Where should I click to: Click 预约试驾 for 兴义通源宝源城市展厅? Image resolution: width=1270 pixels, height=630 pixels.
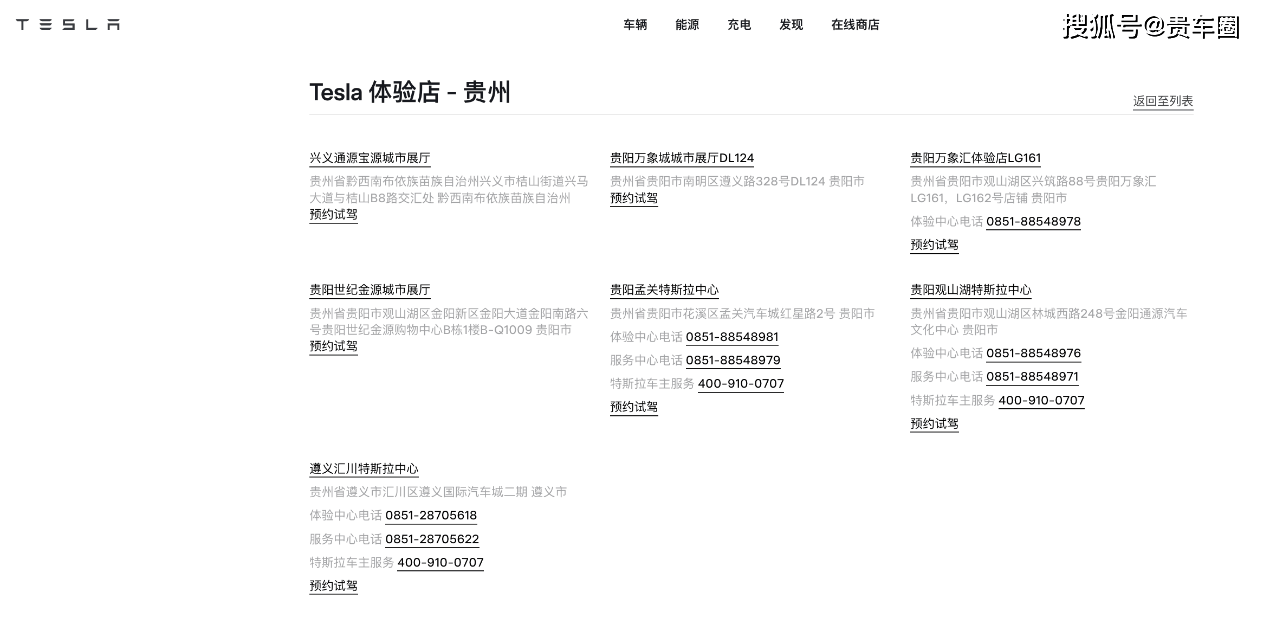tap(333, 215)
